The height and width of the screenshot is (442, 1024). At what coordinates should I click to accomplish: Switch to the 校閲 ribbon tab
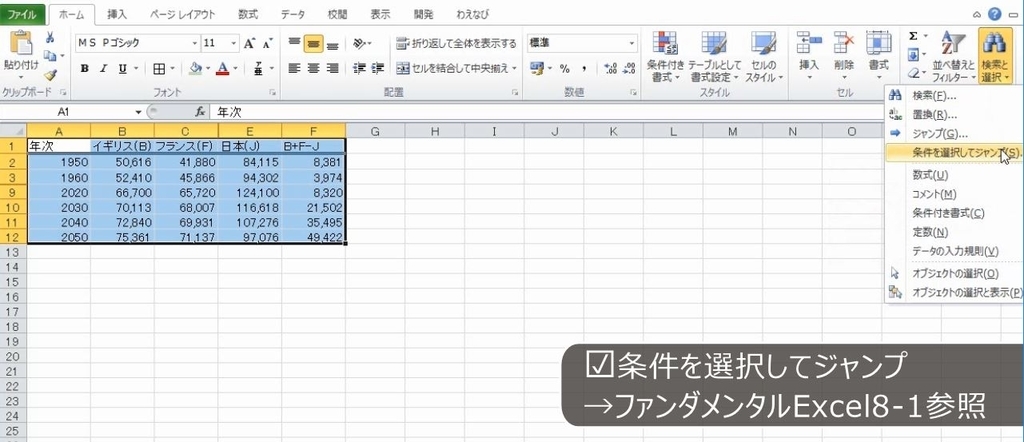(x=337, y=14)
